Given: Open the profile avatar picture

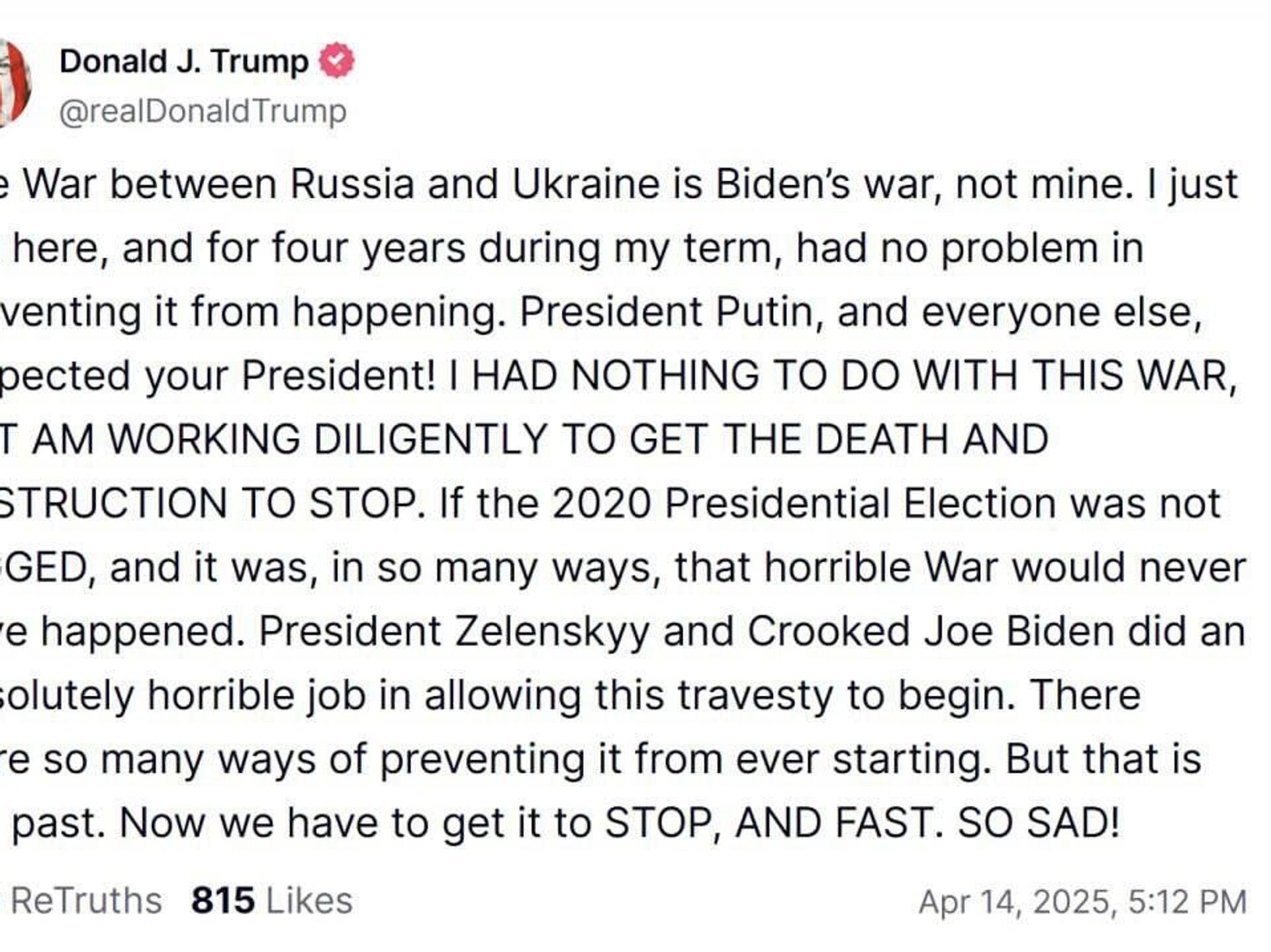Looking at the screenshot, I should tap(15, 83).
